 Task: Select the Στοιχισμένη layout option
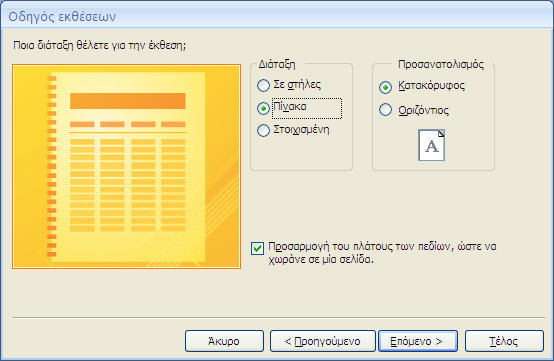263,130
